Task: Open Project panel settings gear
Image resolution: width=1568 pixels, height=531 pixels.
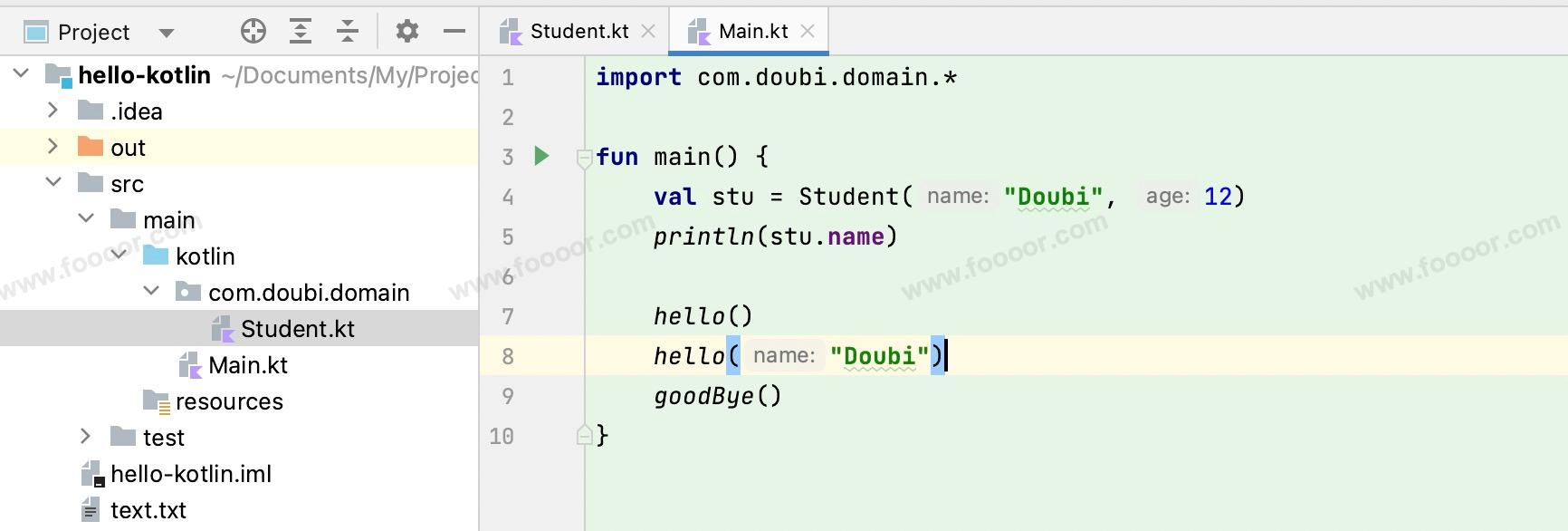Action: [407, 32]
